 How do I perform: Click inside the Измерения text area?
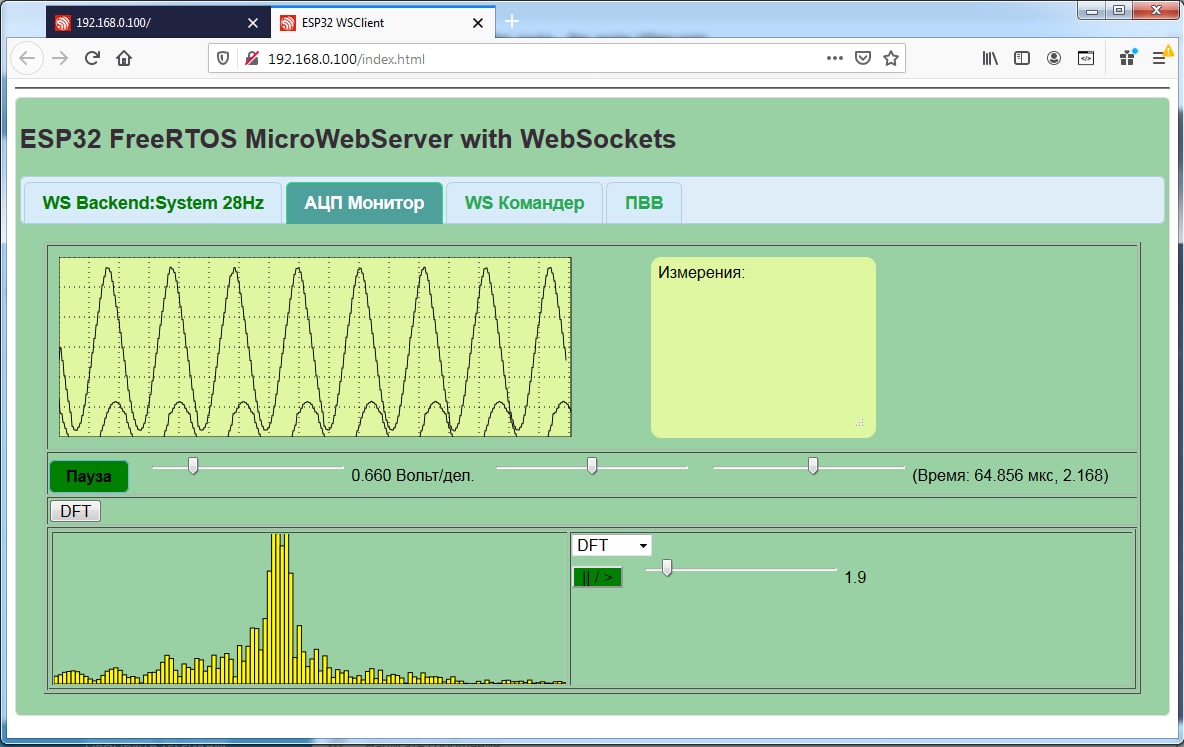[x=763, y=347]
